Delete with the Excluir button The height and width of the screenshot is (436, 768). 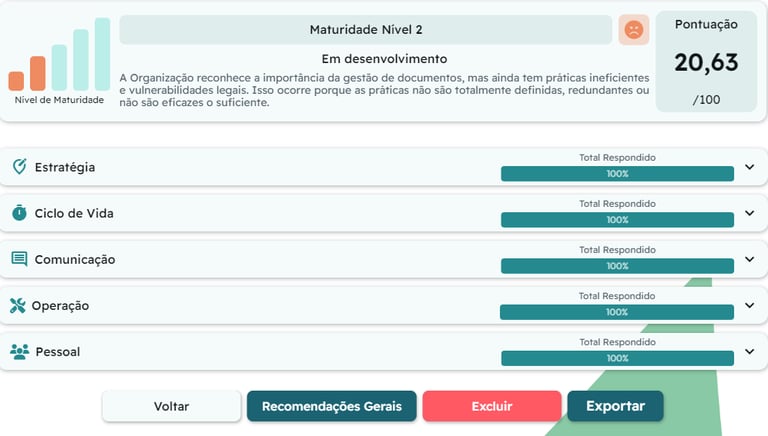click(492, 406)
